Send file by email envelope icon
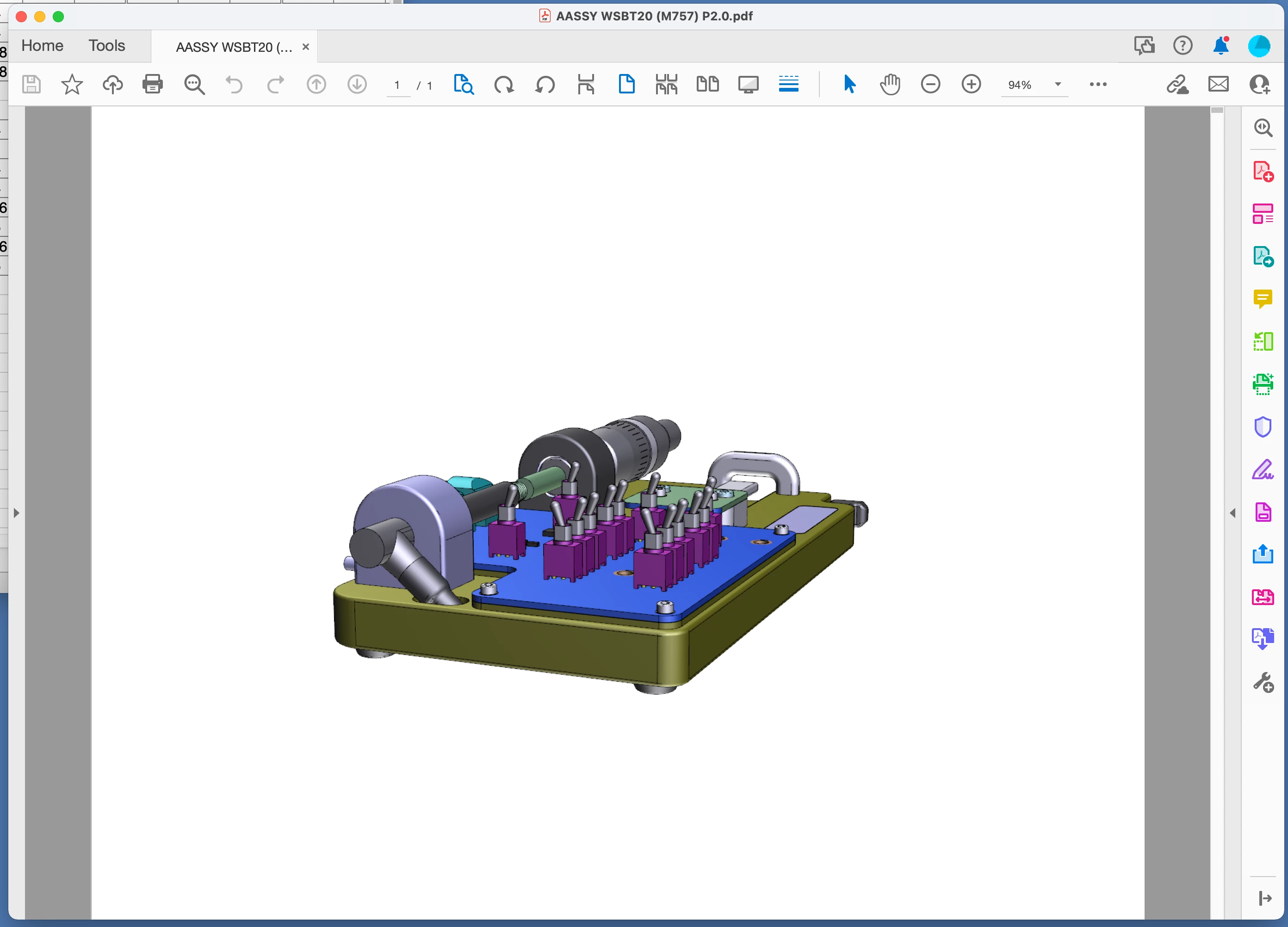Screen dimensions: 1288x927 1218,85
